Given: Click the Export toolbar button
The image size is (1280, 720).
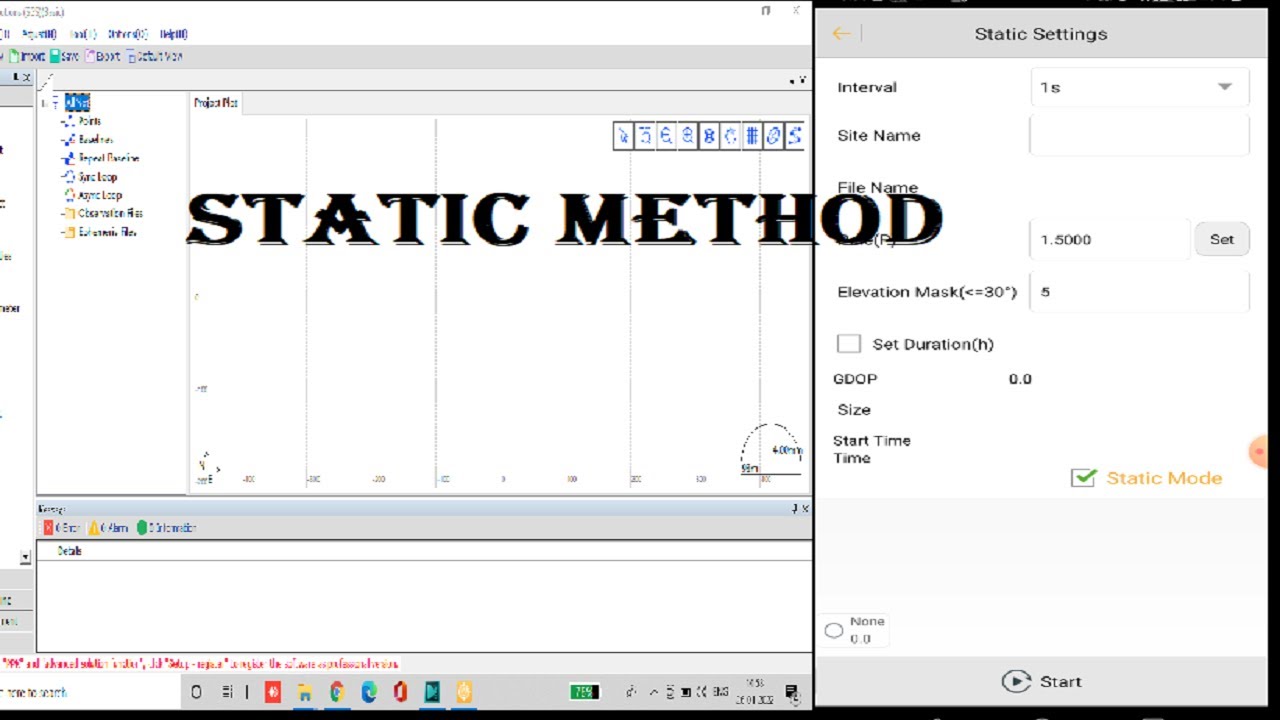Looking at the screenshot, I should coord(103,57).
